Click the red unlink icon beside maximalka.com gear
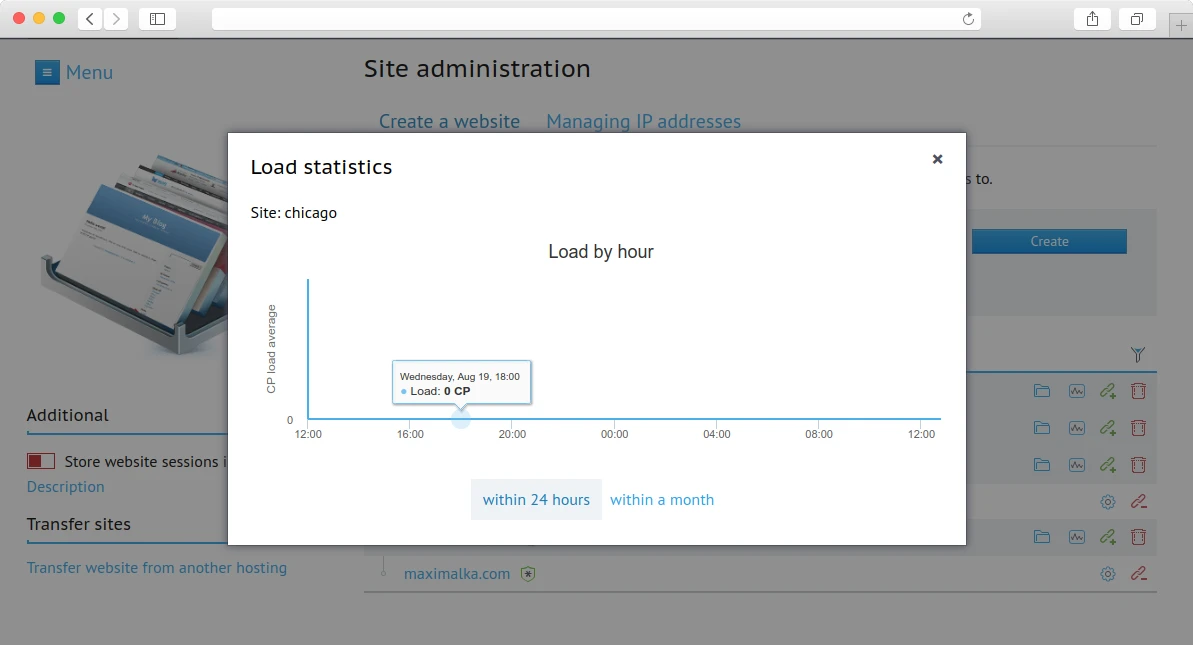 click(x=1138, y=573)
